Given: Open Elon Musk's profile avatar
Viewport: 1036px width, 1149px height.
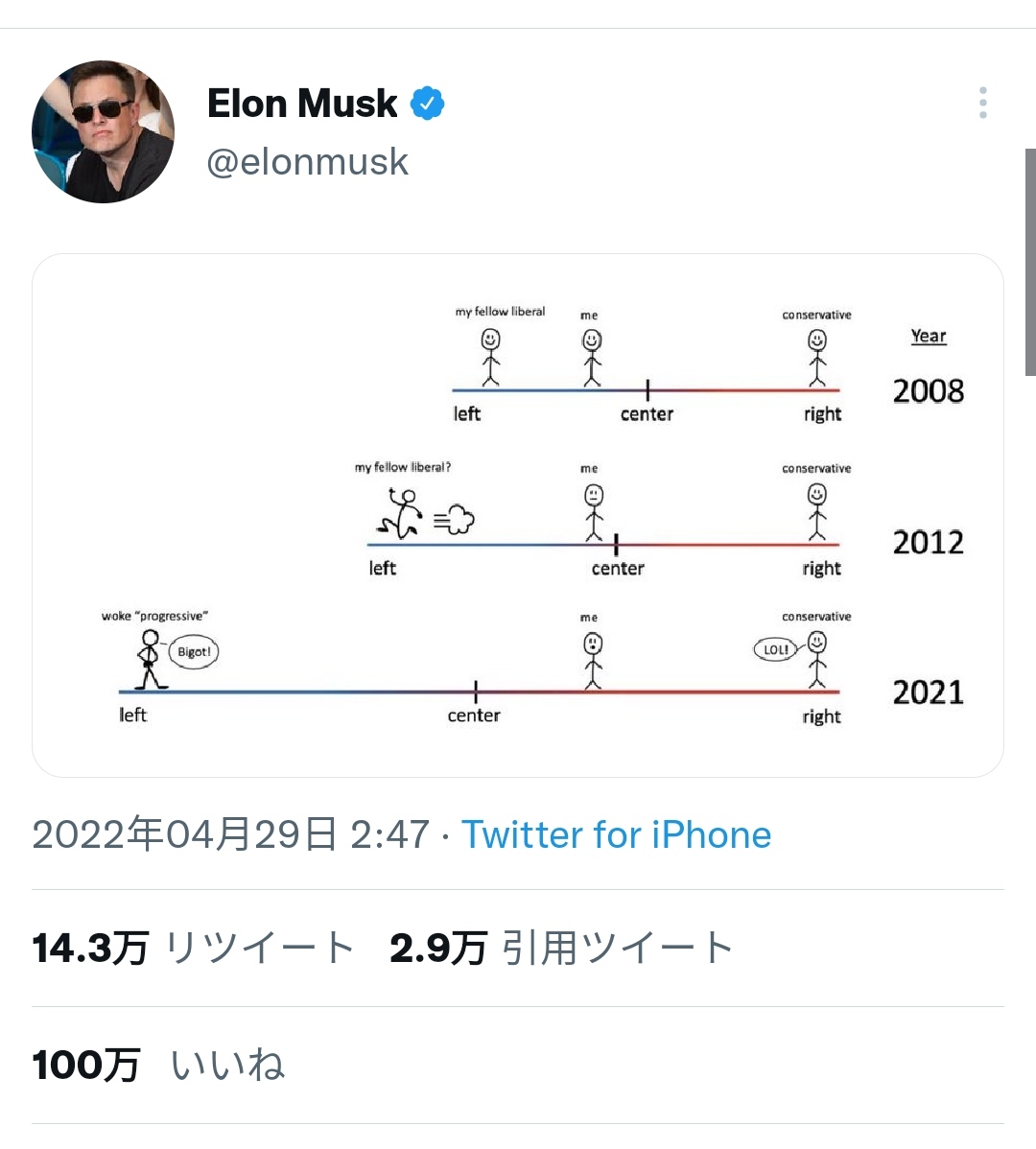Looking at the screenshot, I should pyautogui.click(x=104, y=131).
